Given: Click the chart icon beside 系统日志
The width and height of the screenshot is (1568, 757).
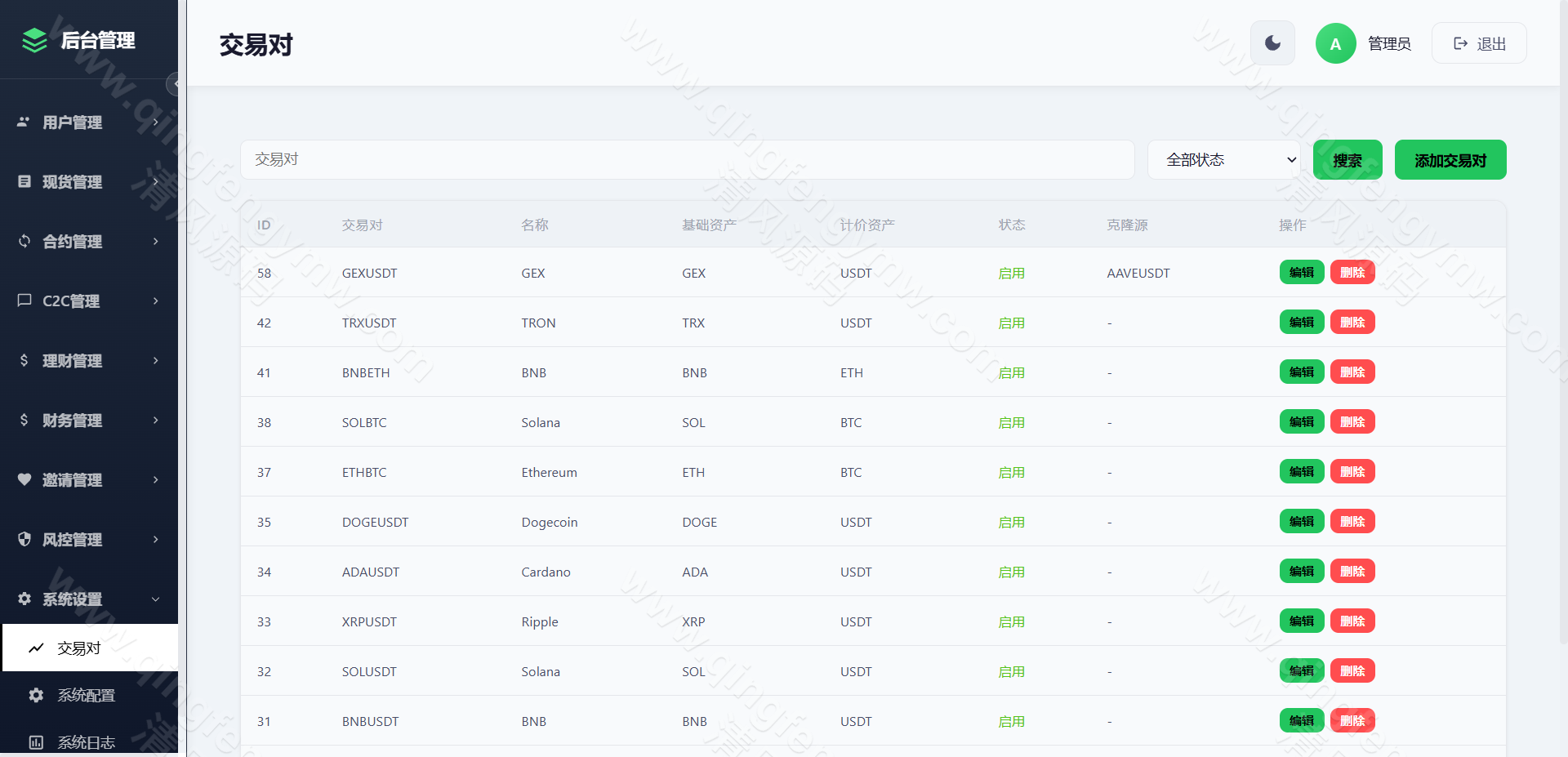Looking at the screenshot, I should click(36, 742).
